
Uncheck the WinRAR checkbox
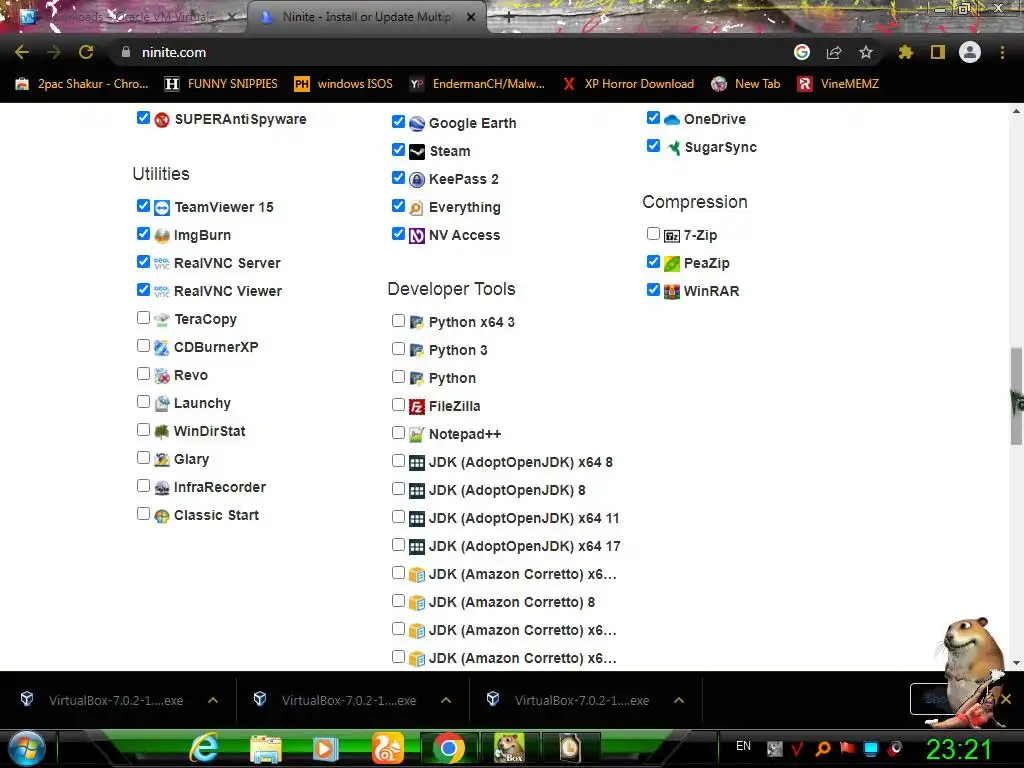click(x=653, y=289)
